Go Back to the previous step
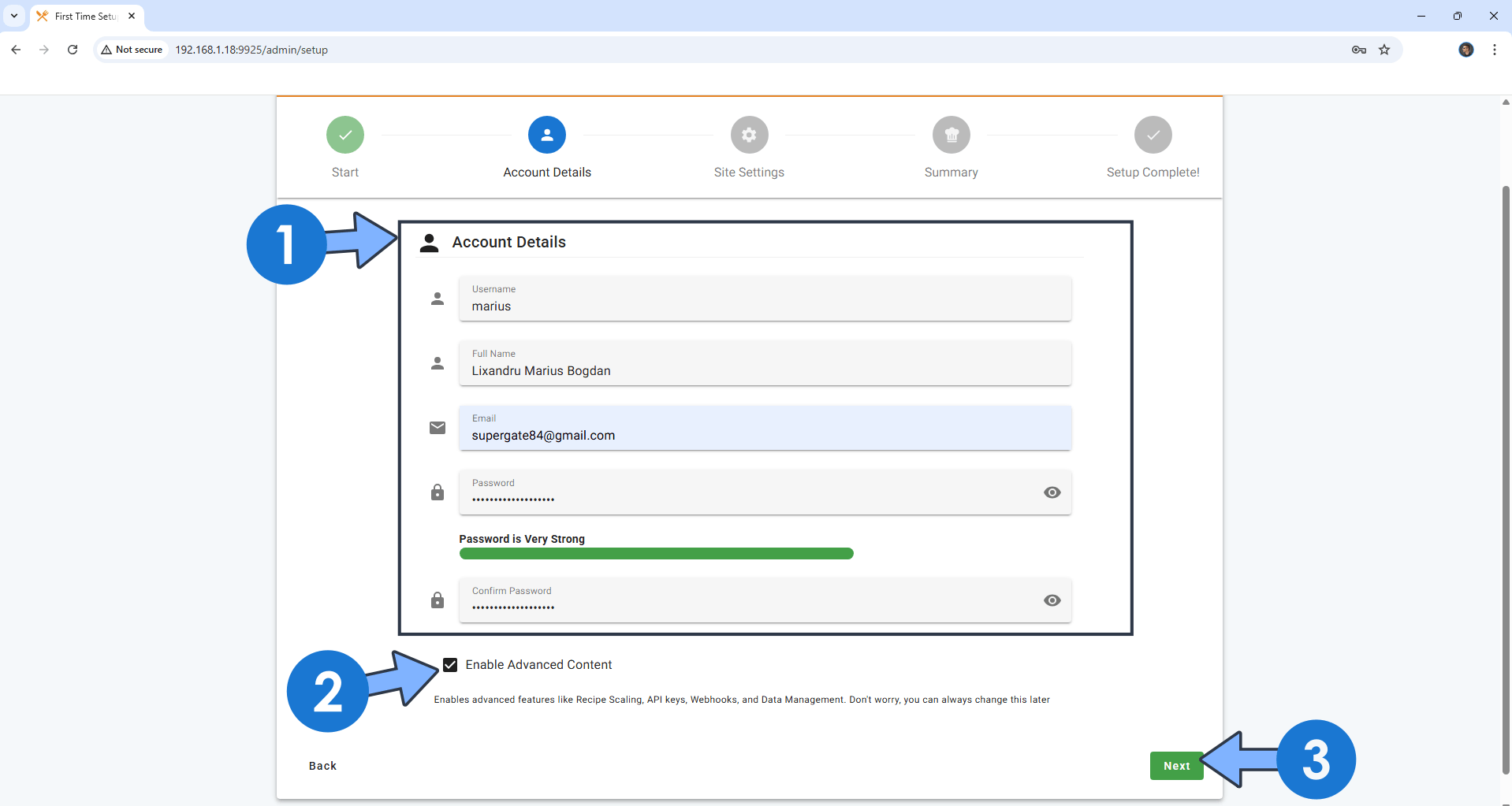The image size is (1512, 806). click(322, 765)
